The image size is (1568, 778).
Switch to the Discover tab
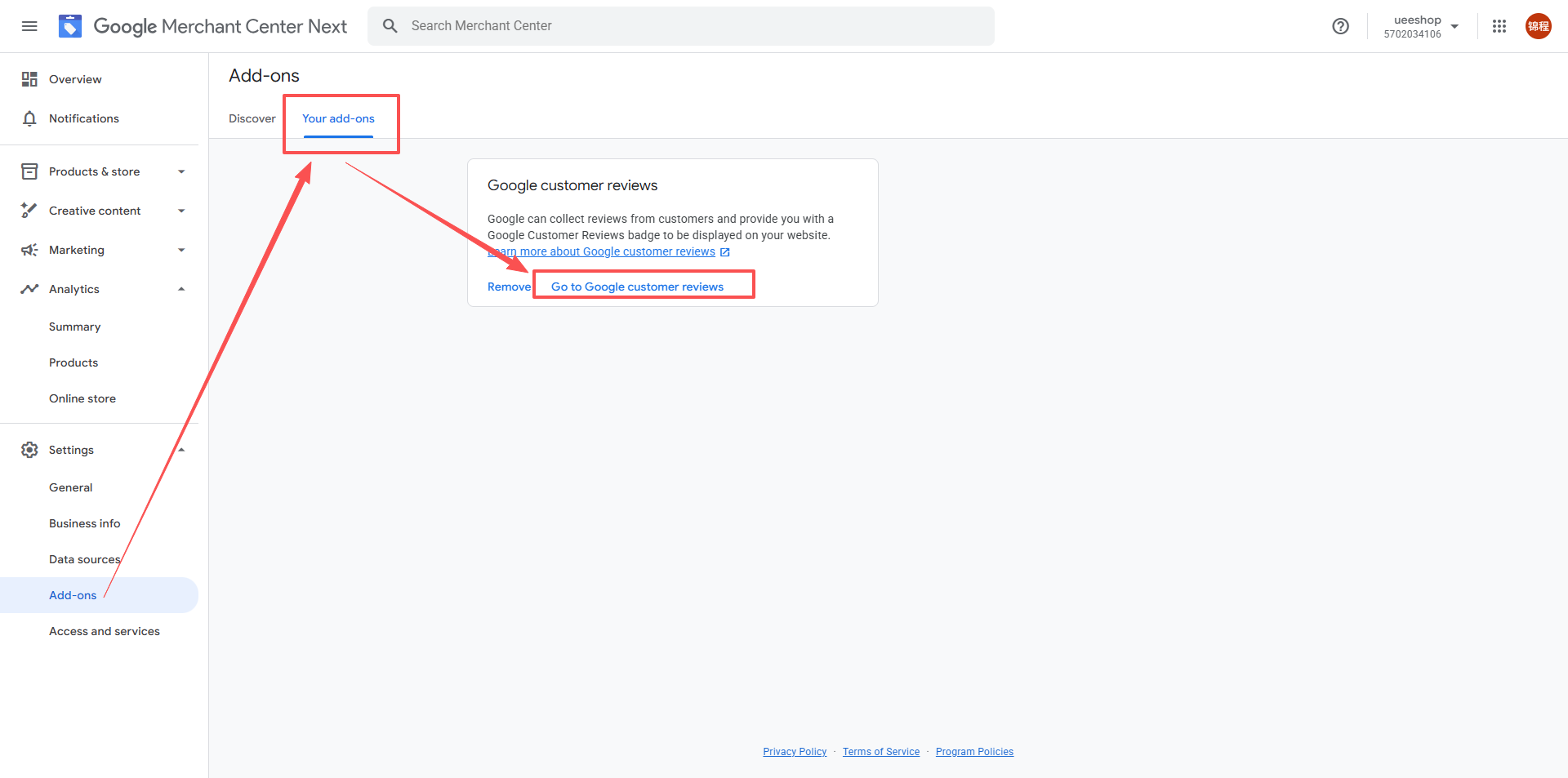(252, 118)
